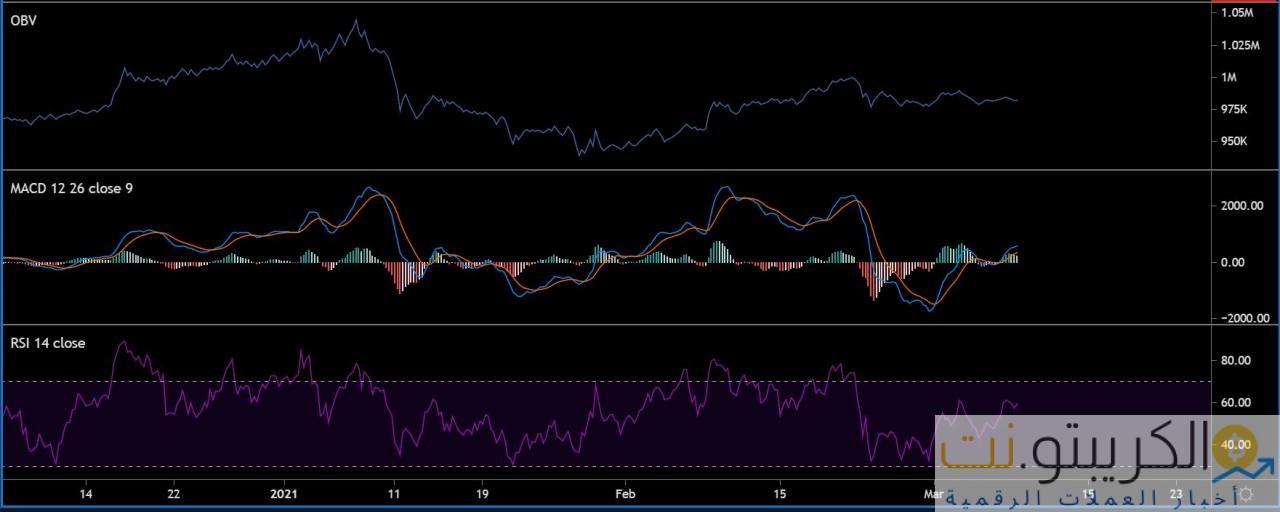
Task: Open chart settings gear icon
Action: (x=1246, y=495)
